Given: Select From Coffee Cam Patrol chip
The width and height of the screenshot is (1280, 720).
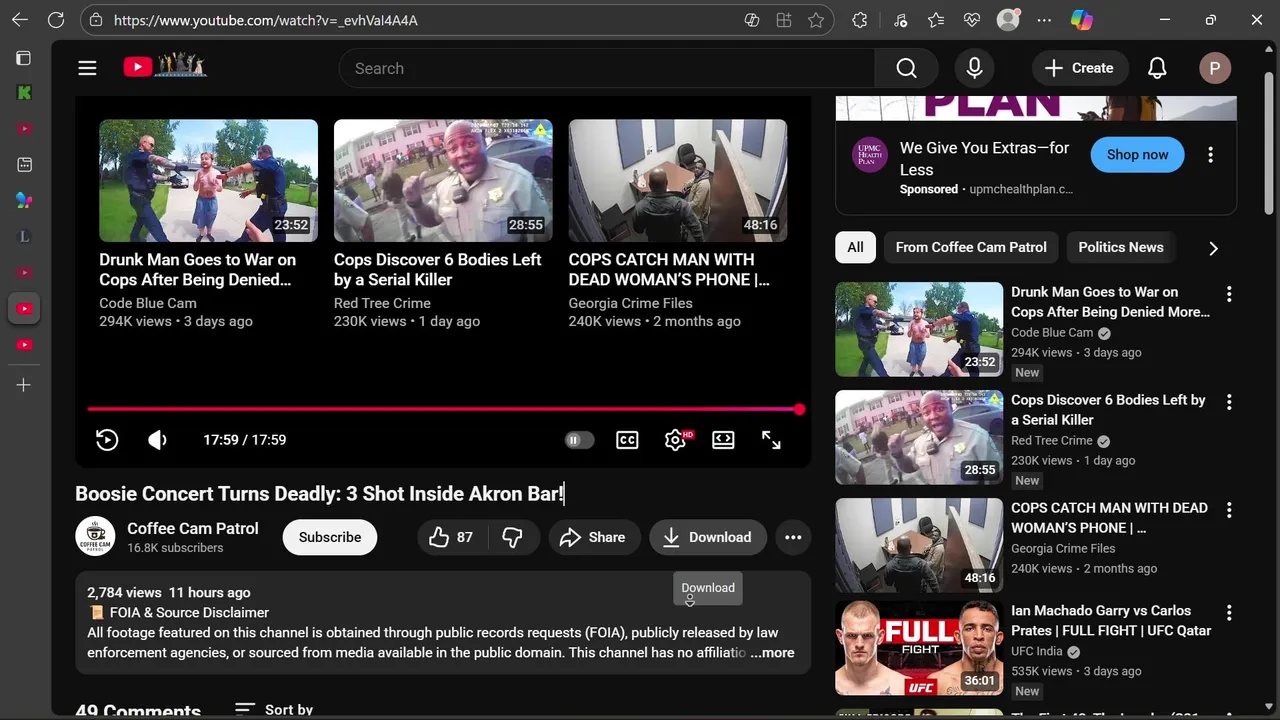Looking at the screenshot, I should click(x=971, y=247).
